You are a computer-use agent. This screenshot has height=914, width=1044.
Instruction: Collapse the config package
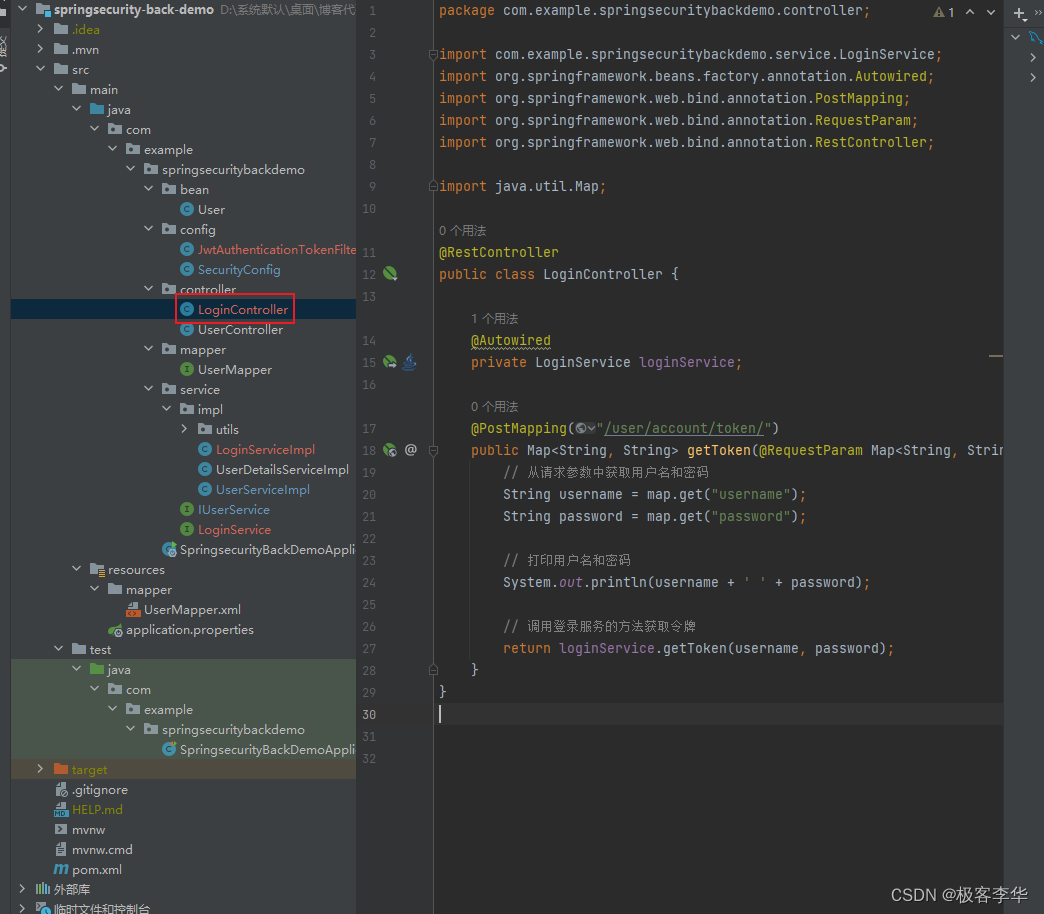click(148, 229)
